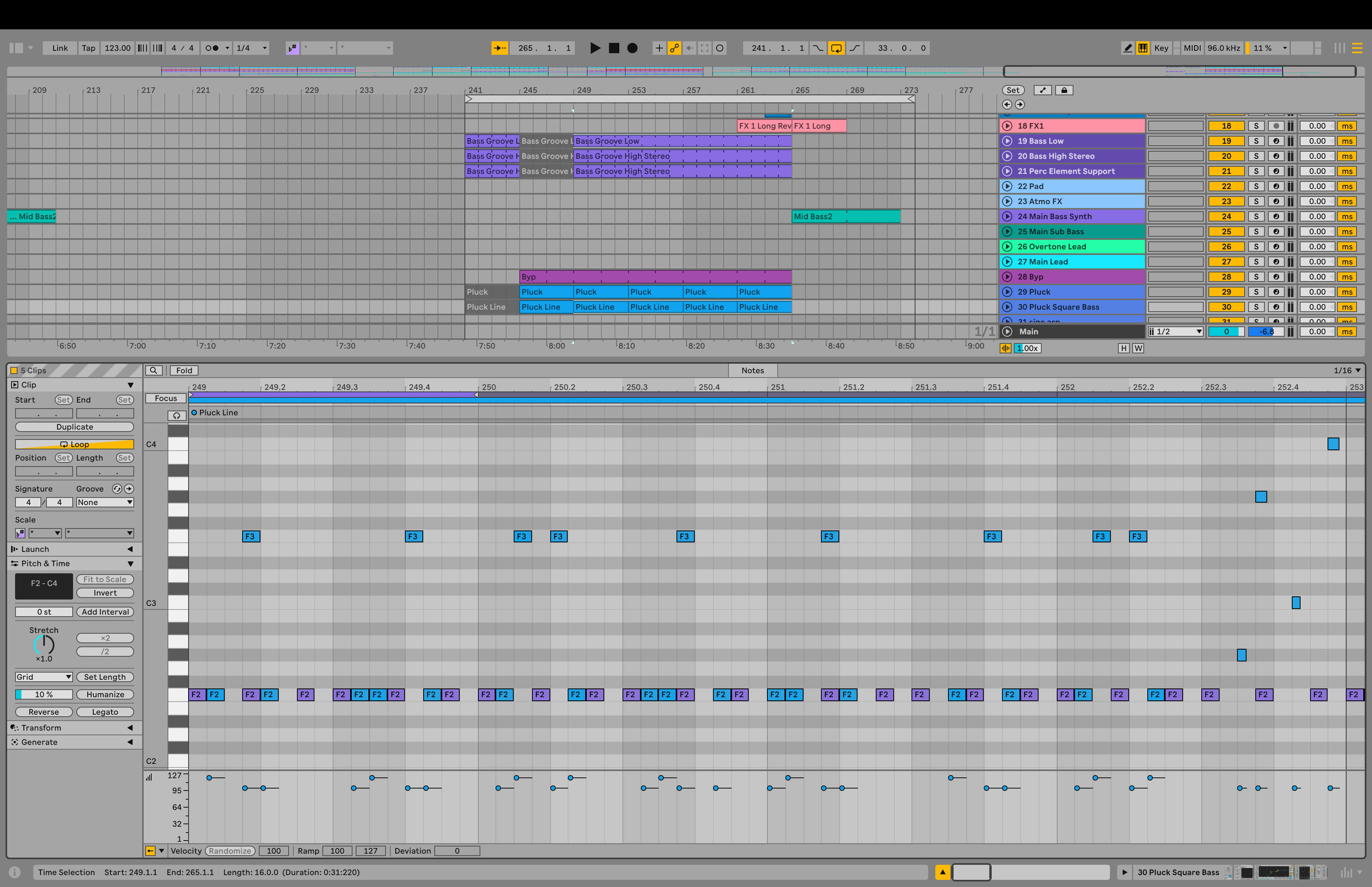Screen dimensions: 1372x887
Task: Toggle the arrangement Loop switch
Action: coord(836,48)
